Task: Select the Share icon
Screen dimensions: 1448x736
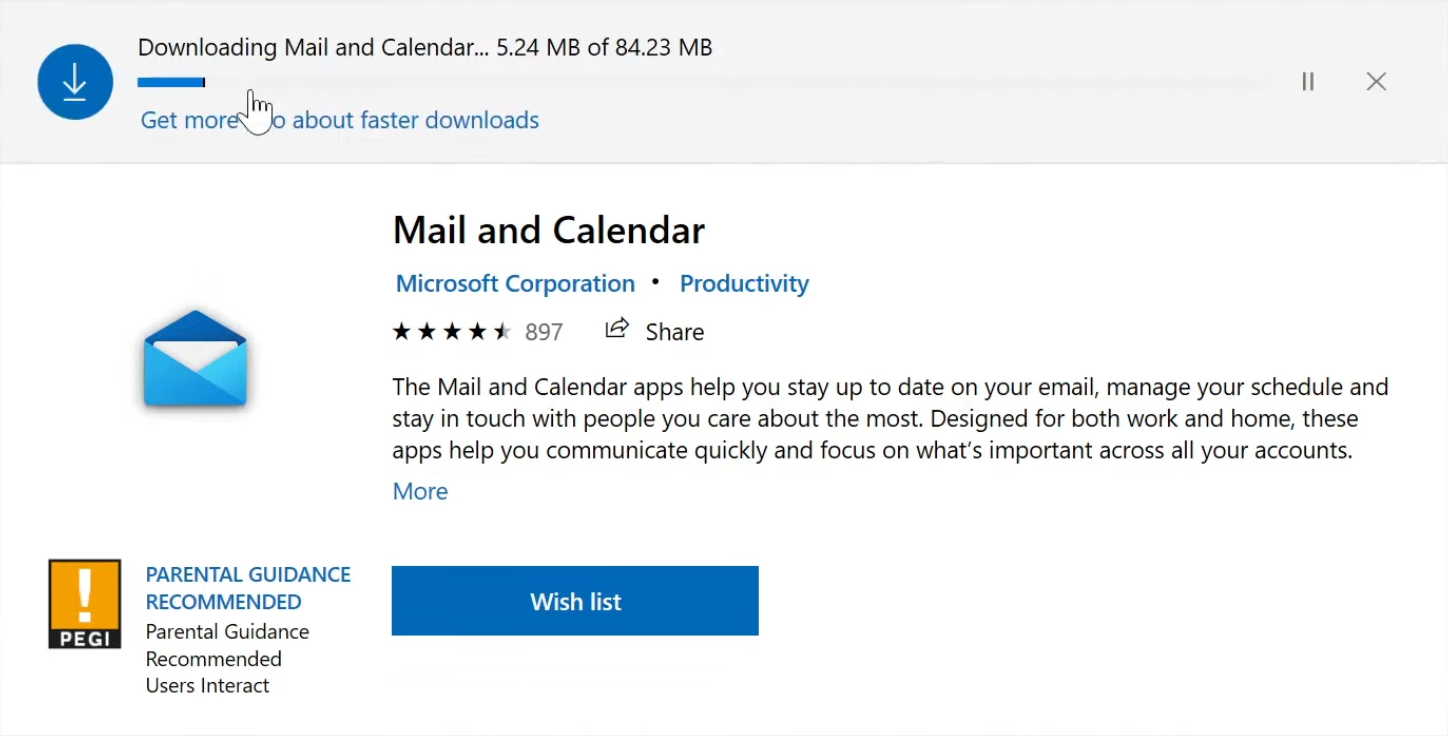Action: tap(617, 328)
